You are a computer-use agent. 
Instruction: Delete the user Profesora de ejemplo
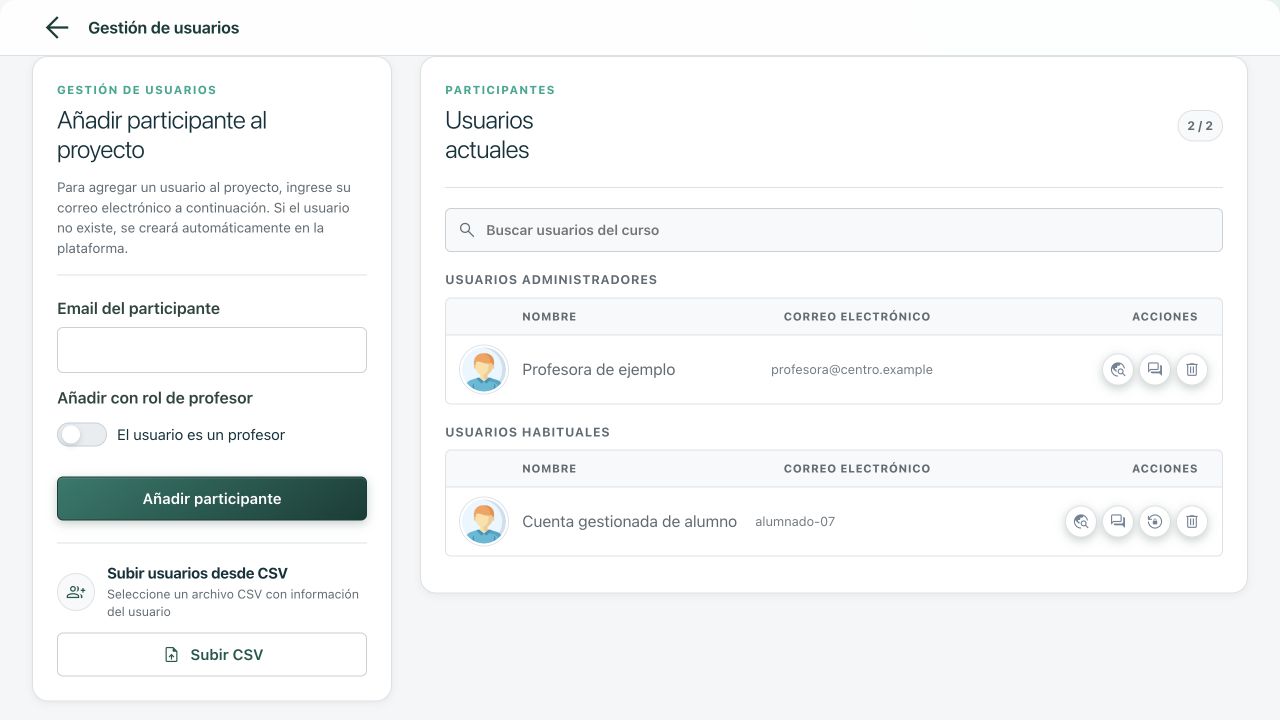[x=1192, y=370]
